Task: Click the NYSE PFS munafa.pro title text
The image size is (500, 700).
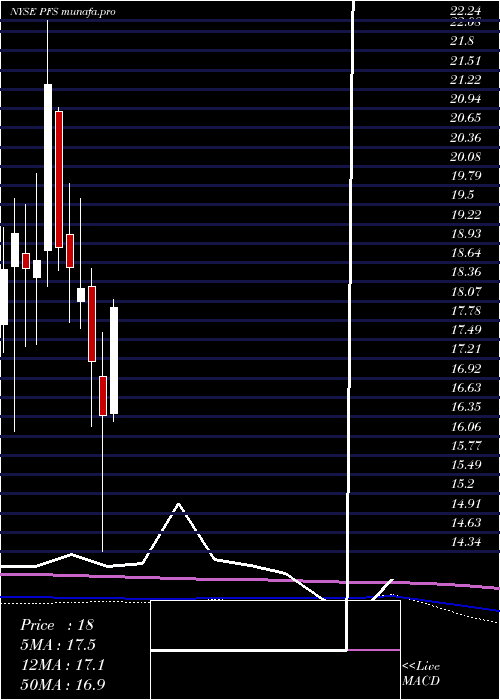Action: point(63,12)
